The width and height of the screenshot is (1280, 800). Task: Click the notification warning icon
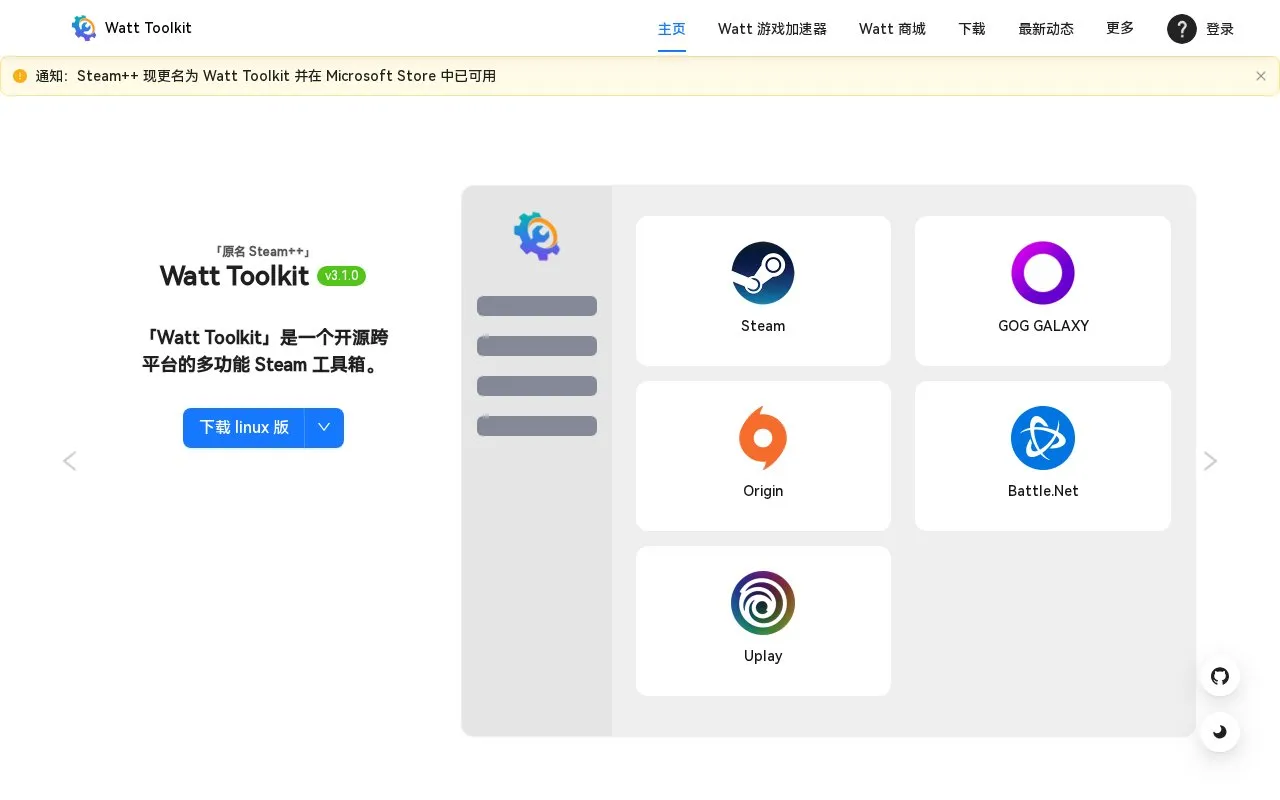[20, 76]
